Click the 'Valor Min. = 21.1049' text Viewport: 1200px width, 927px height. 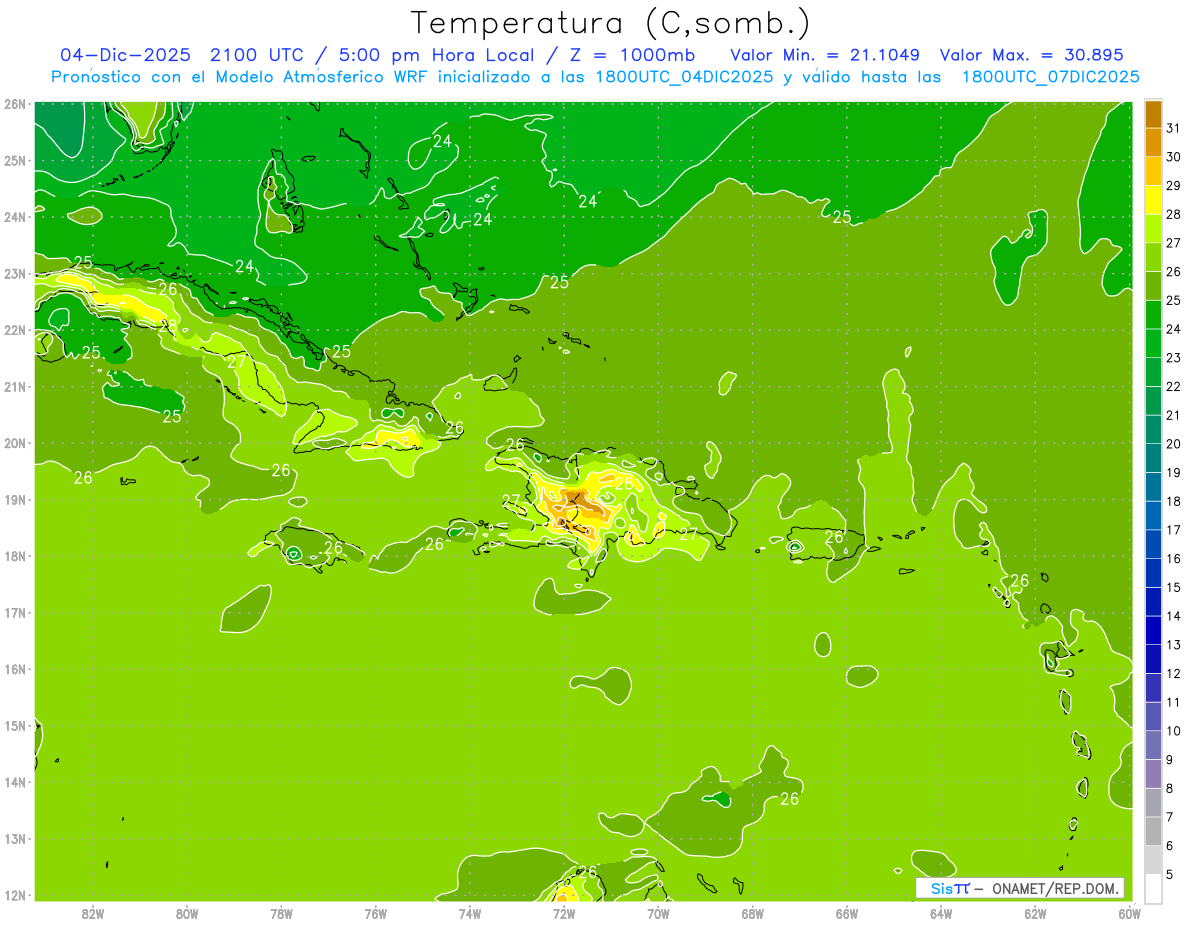click(x=825, y=54)
